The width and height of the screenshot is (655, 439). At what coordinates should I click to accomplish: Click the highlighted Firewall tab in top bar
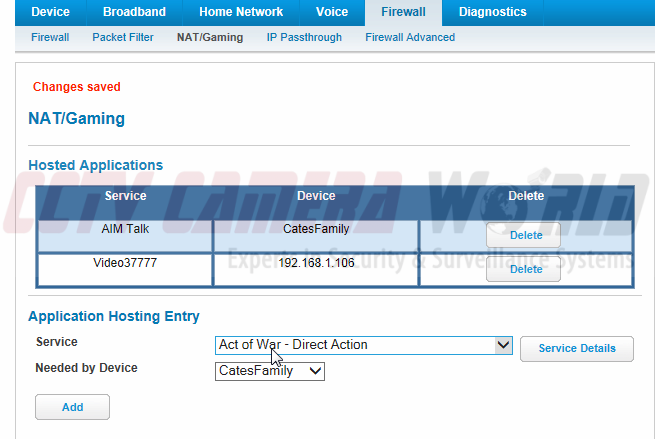403,12
